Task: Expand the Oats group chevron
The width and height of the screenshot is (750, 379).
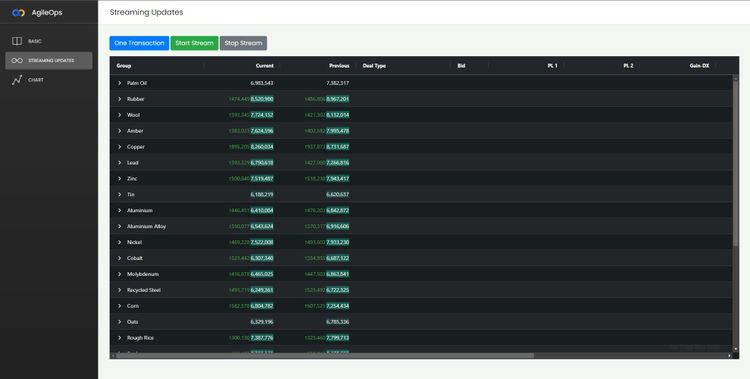Action: [x=120, y=322]
